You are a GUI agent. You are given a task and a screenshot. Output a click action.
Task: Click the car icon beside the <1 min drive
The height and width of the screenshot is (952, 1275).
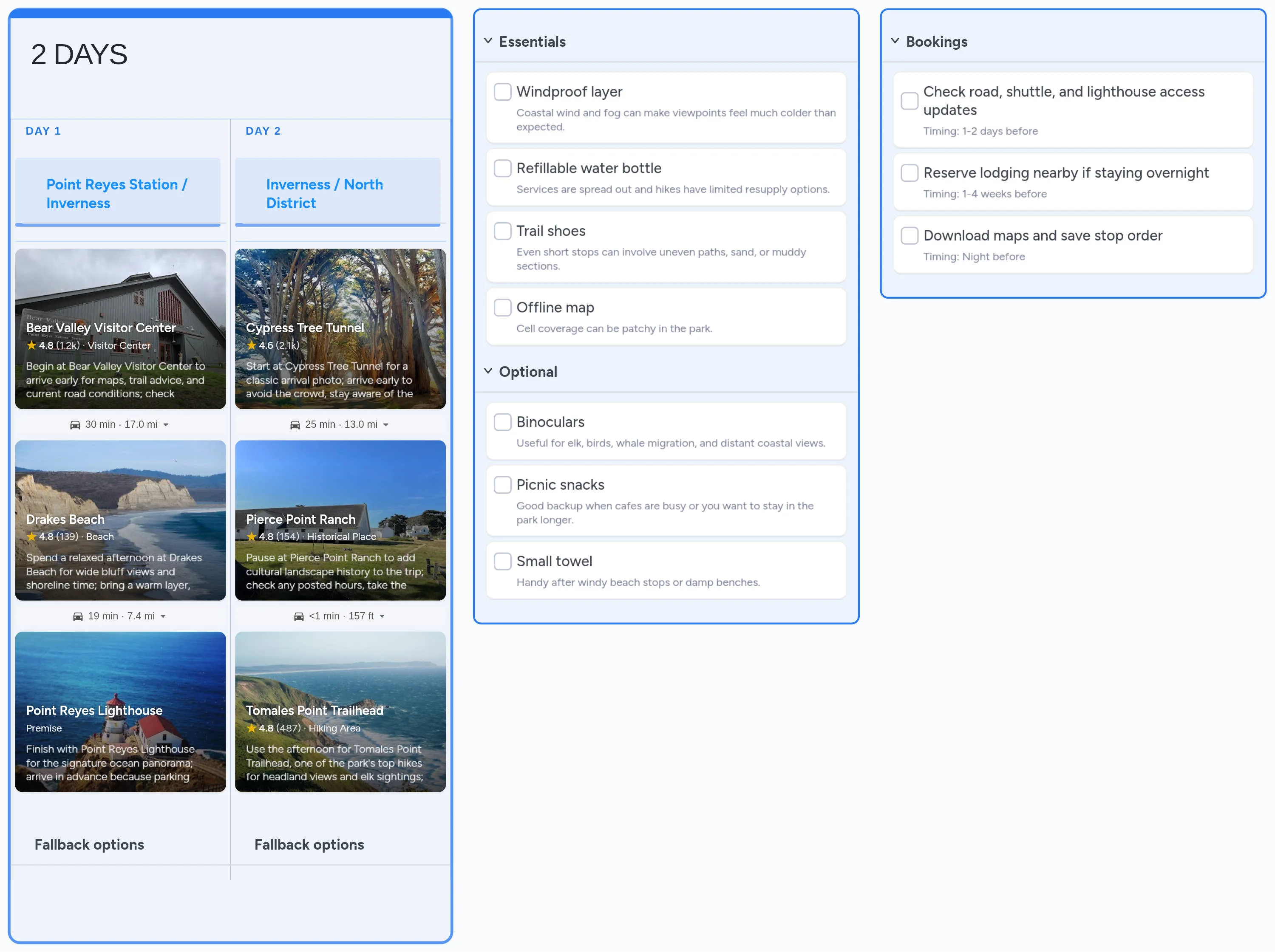[299, 616]
